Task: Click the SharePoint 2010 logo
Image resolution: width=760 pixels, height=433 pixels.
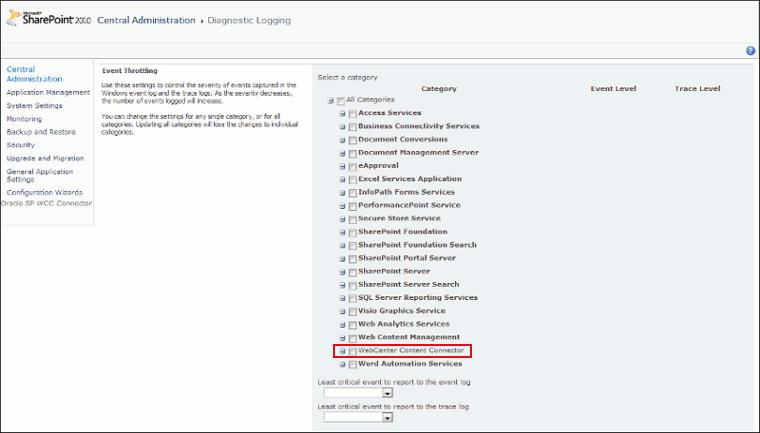Action: (x=48, y=19)
